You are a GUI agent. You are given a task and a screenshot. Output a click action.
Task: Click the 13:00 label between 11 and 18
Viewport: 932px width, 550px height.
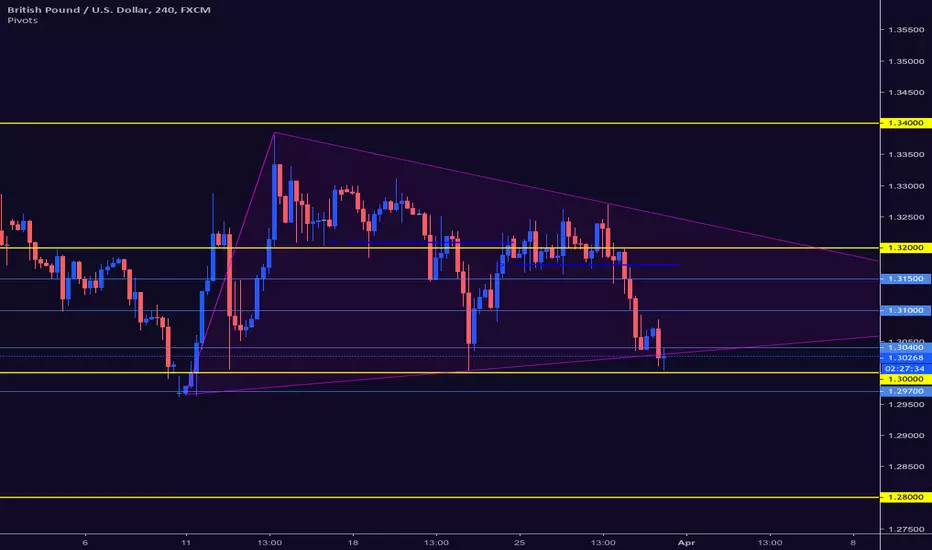pos(269,542)
